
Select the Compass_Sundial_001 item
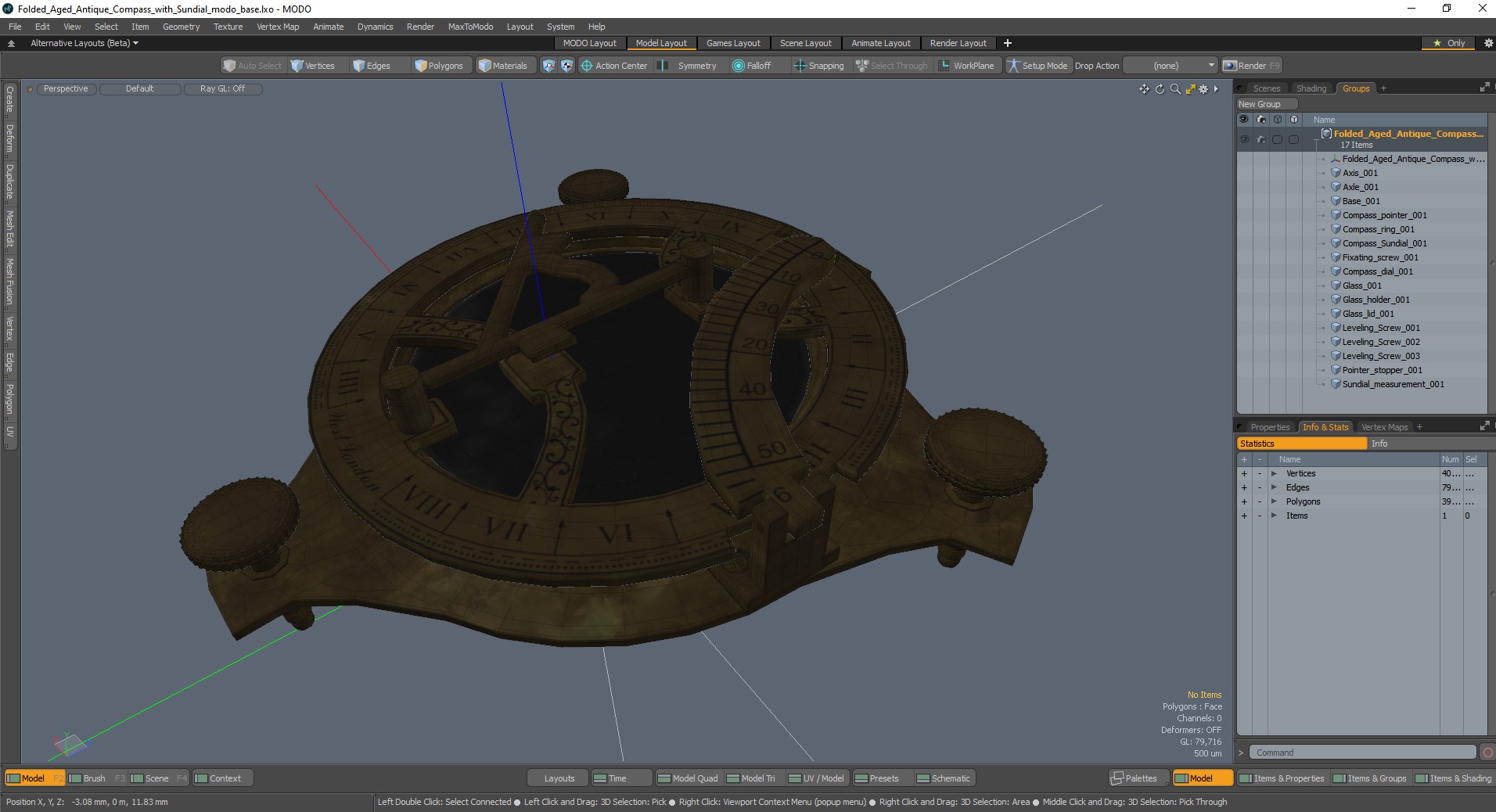tap(1384, 243)
